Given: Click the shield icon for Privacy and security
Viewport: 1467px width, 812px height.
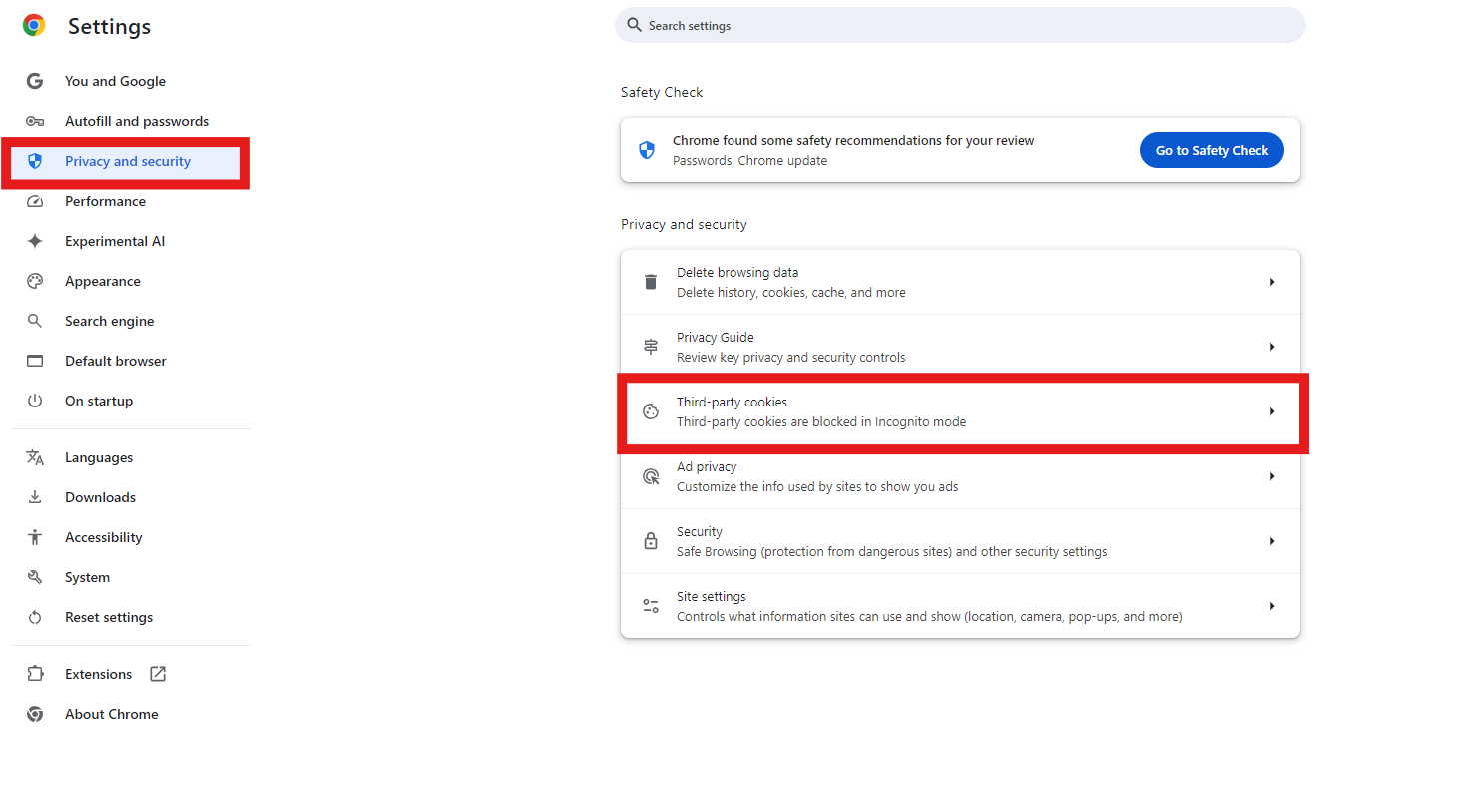Looking at the screenshot, I should click(x=35, y=161).
